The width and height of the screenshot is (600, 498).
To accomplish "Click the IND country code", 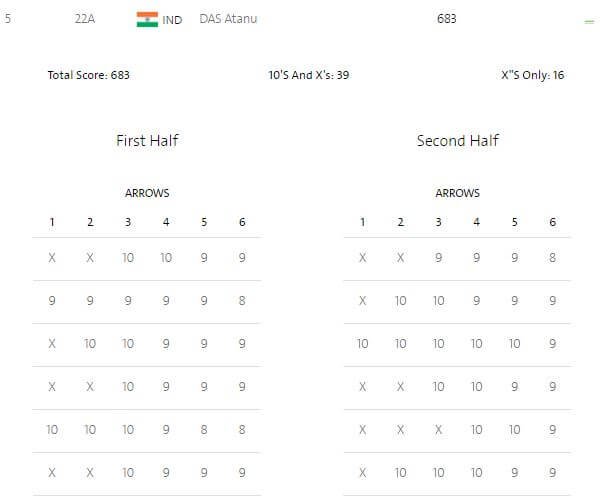I will pos(172,20).
